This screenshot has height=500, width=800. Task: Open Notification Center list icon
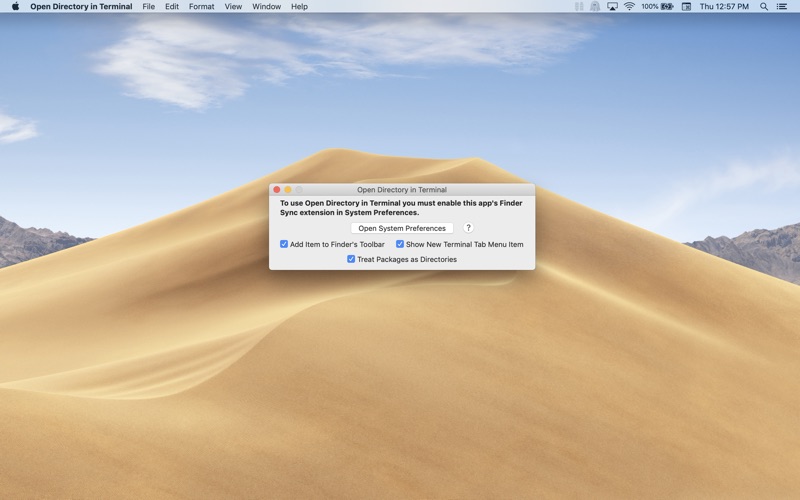click(782, 7)
